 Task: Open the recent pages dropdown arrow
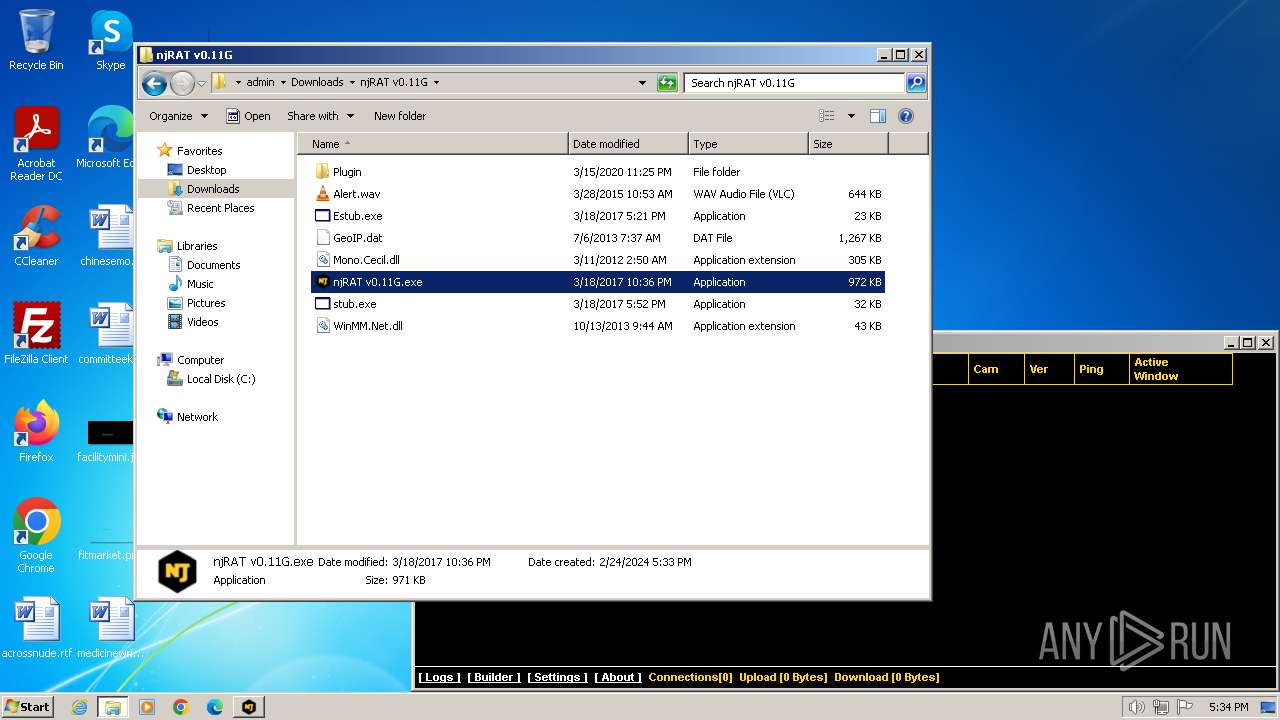coord(201,83)
